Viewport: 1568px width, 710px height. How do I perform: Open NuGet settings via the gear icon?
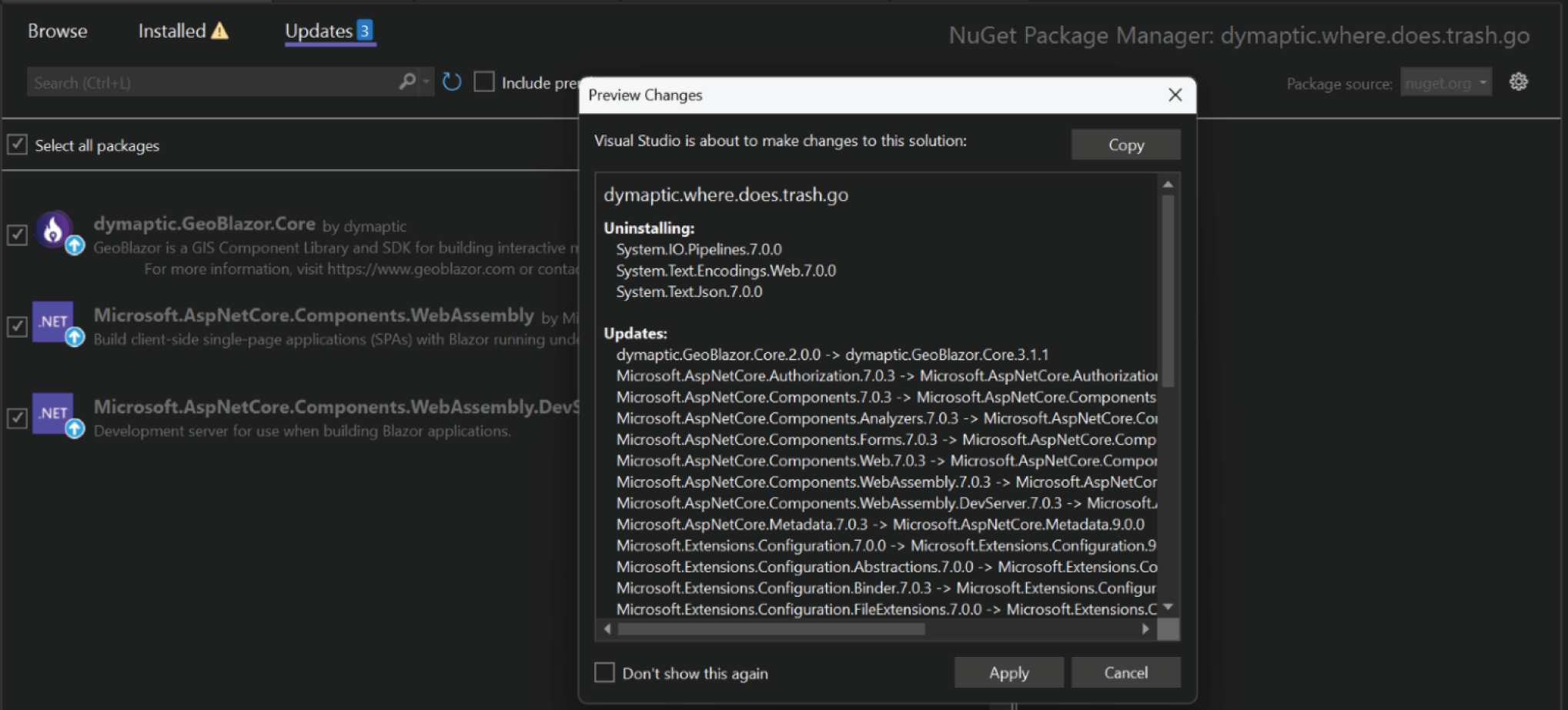tap(1518, 82)
